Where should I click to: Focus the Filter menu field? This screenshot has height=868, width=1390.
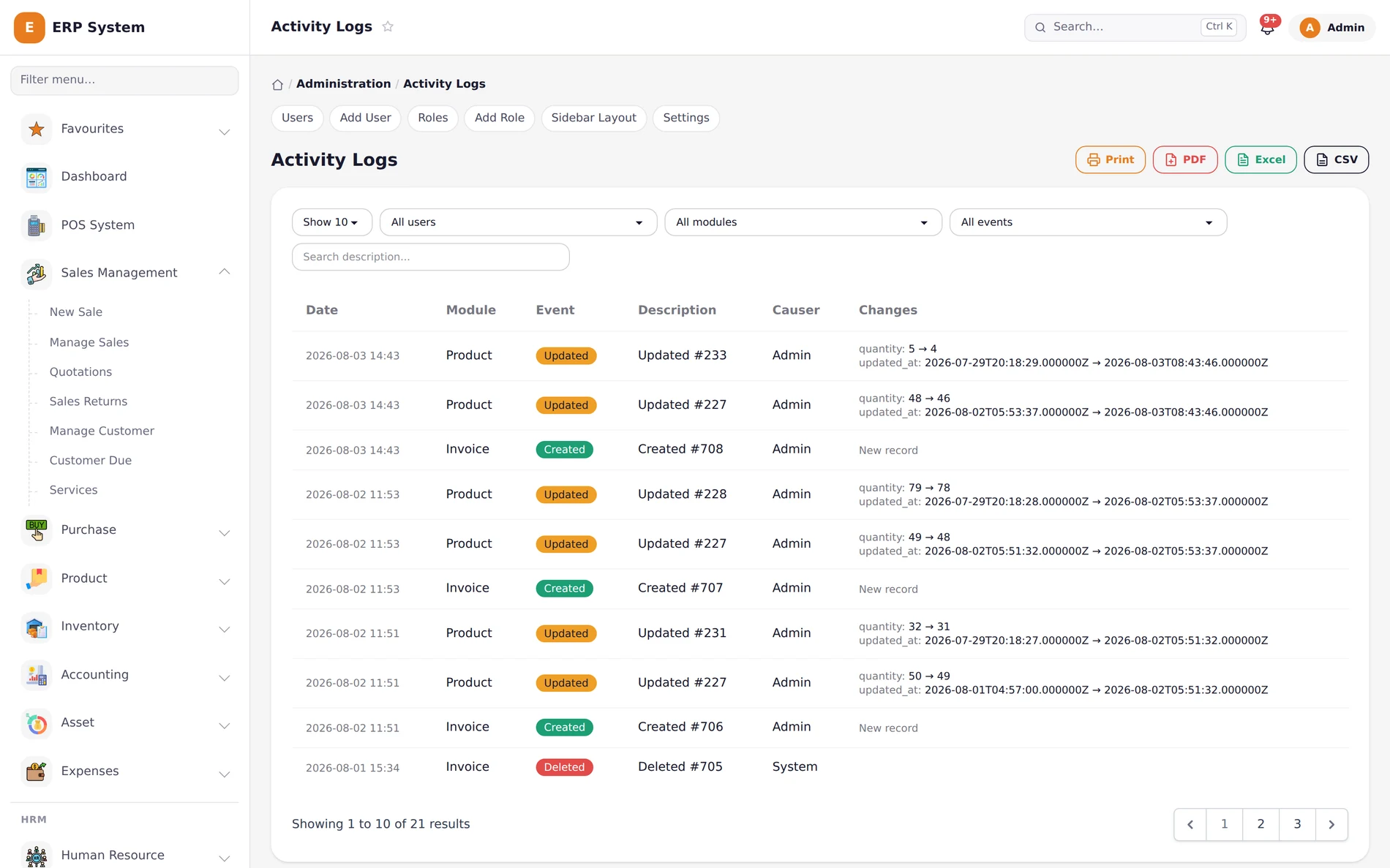point(124,80)
